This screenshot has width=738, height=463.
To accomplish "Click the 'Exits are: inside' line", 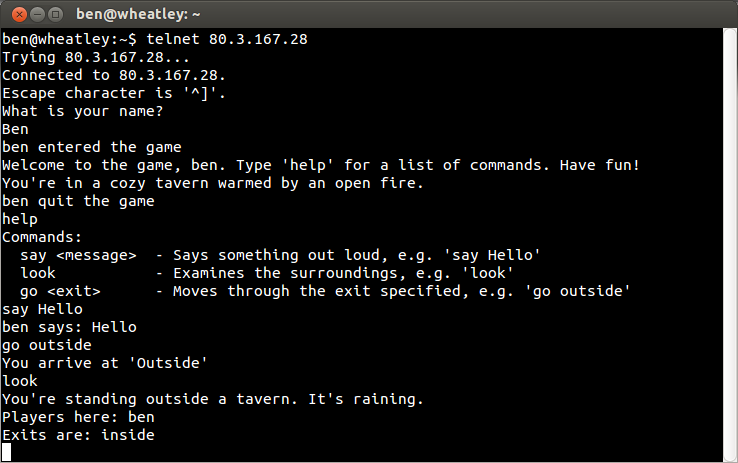I will click(78, 435).
